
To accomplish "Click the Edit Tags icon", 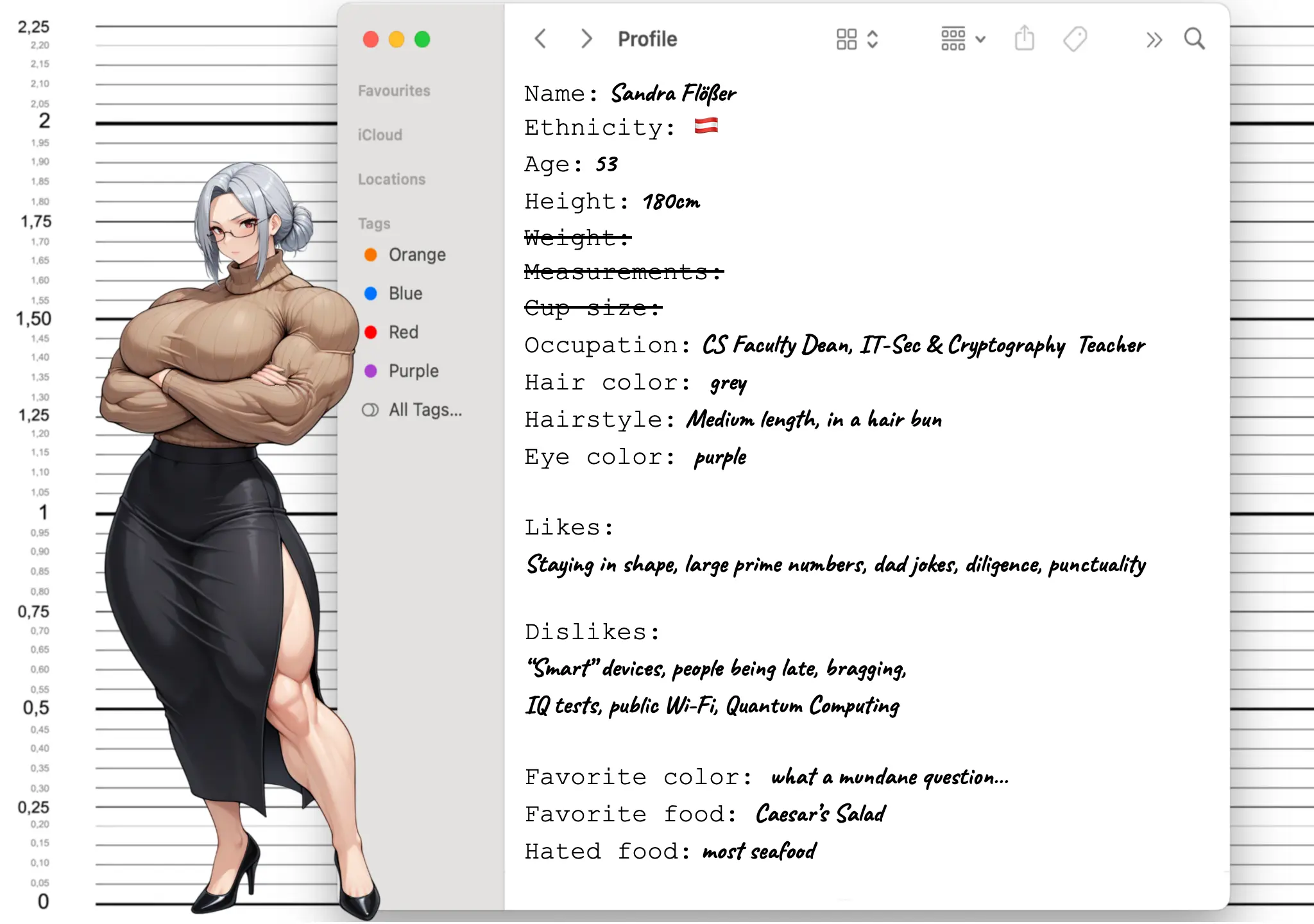I will [x=1075, y=39].
